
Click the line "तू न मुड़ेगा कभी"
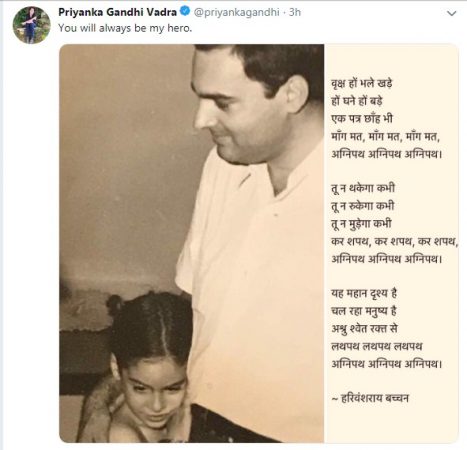point(361,223)
